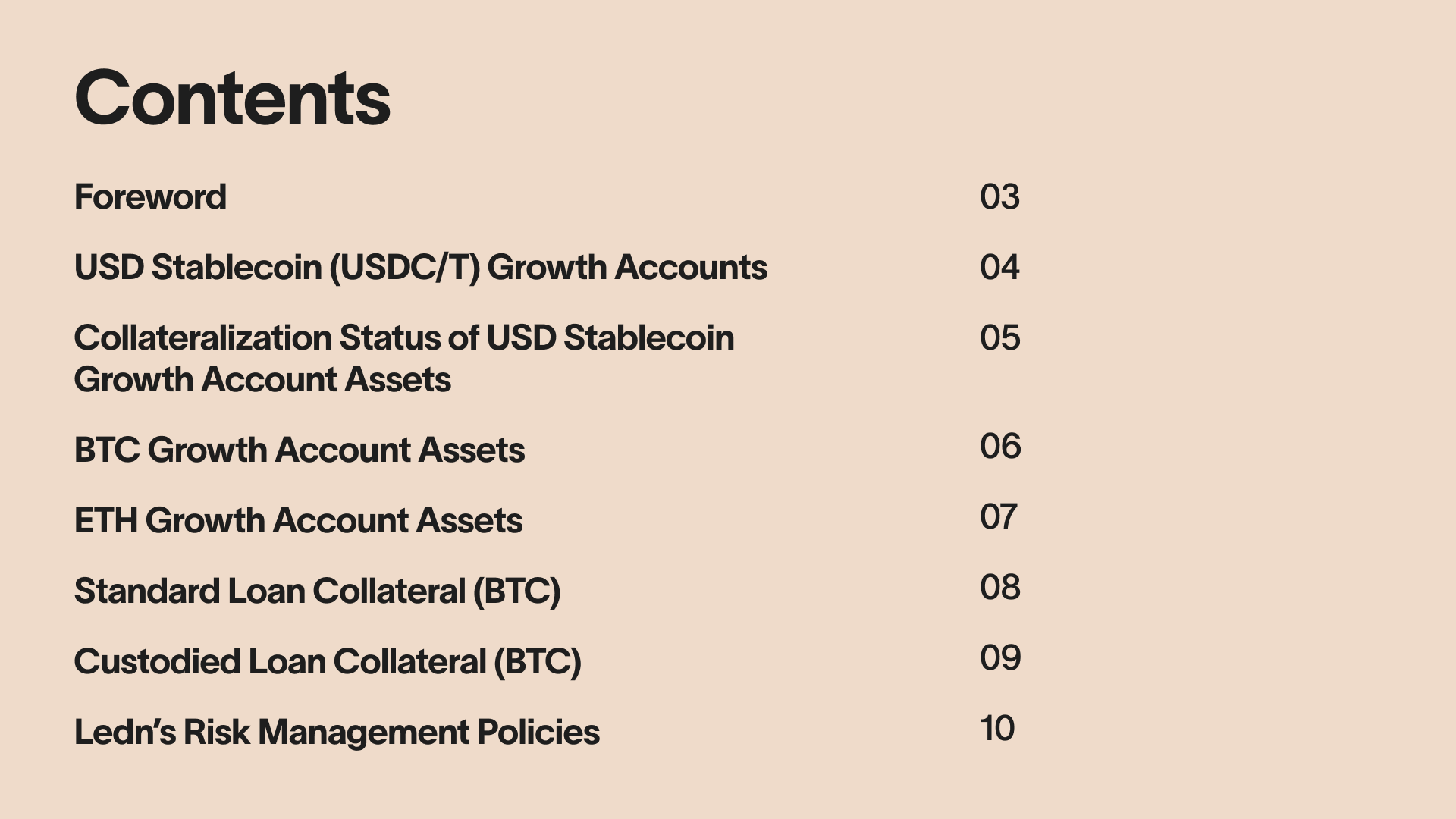Click the word Stablecoin in the USDC/T entry
The height and width of the screenshot is (819, 1456).
[237, 268]
